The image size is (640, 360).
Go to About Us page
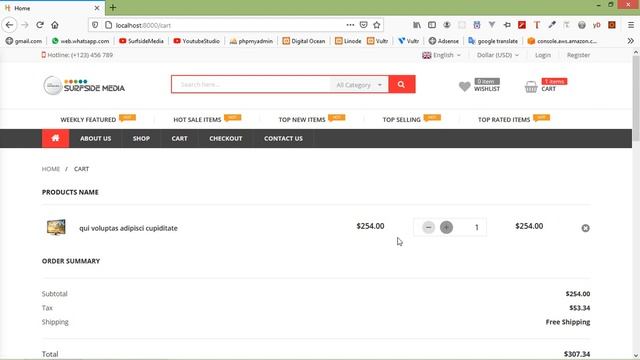(96, 138)
